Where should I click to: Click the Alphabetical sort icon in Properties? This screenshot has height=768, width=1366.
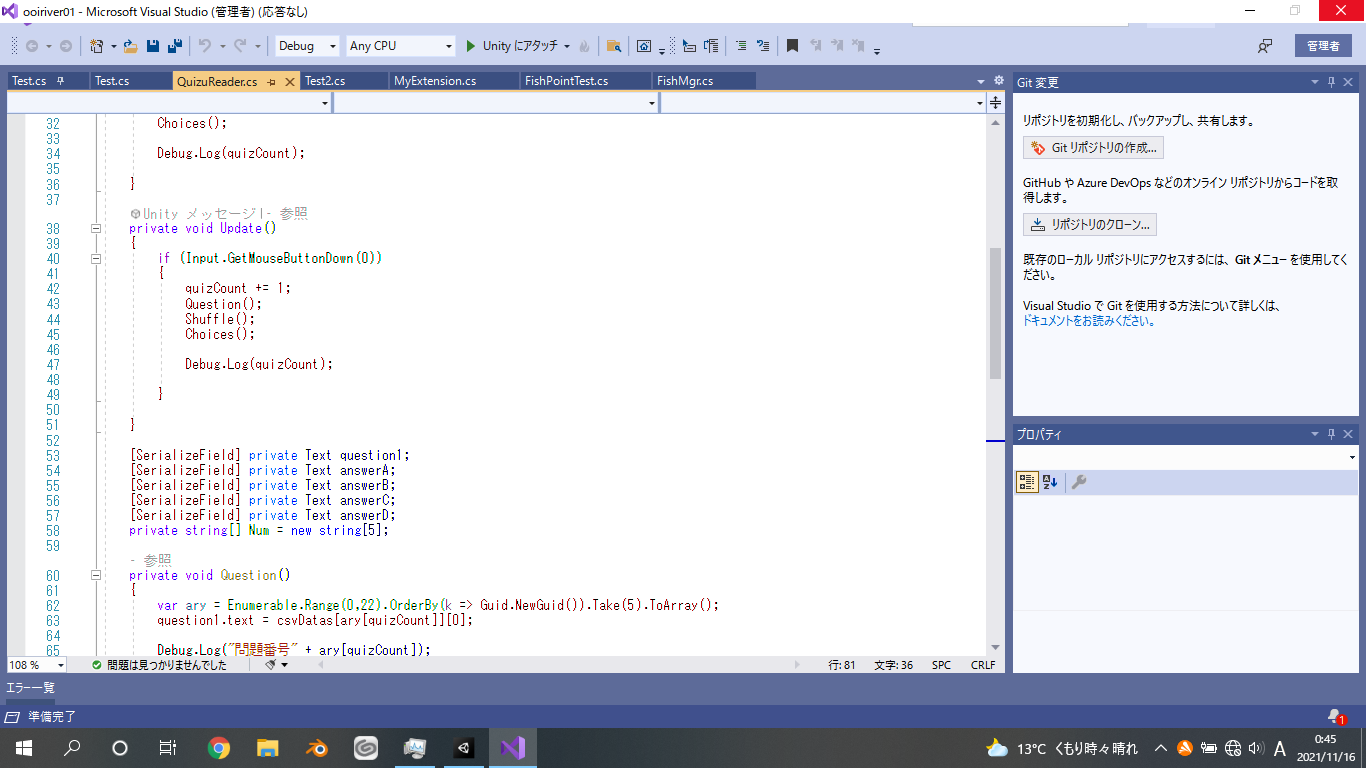coord(1050,482)
